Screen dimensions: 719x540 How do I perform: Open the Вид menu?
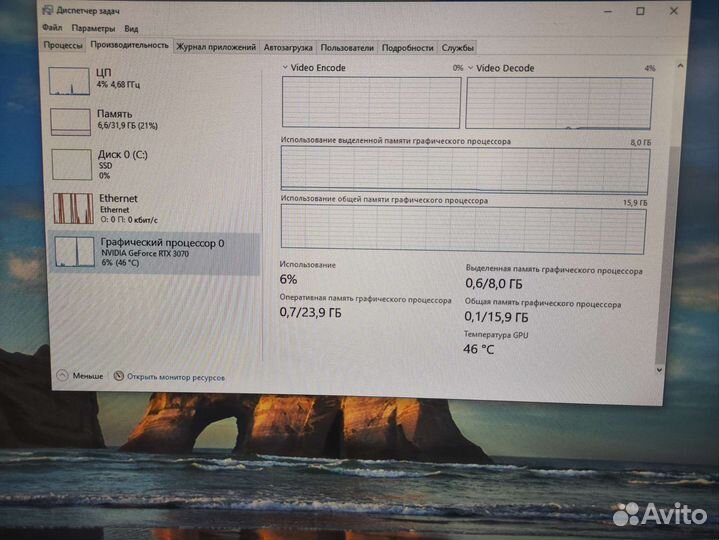(131, 29)
